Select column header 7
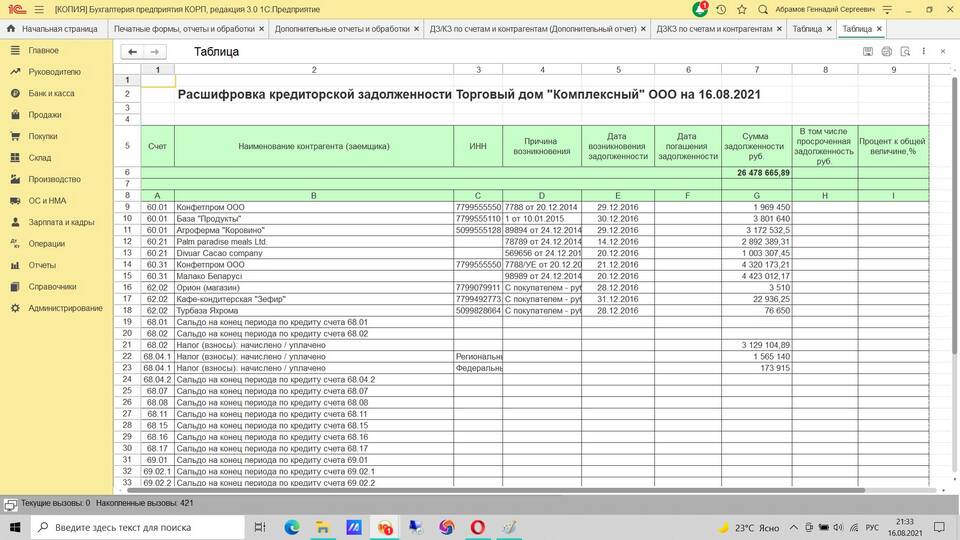 point(757,70)
